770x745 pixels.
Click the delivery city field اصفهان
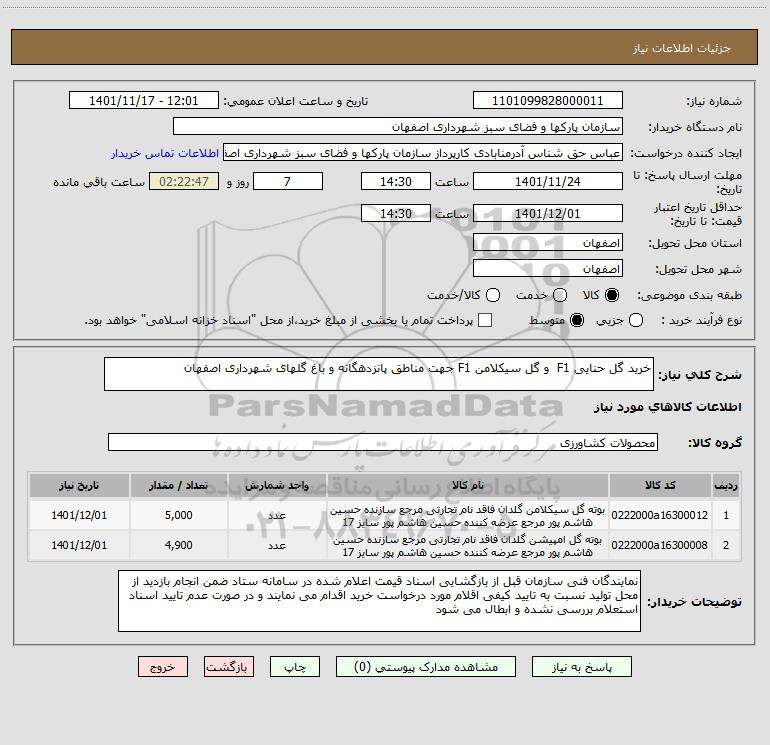tap(548, 269)
